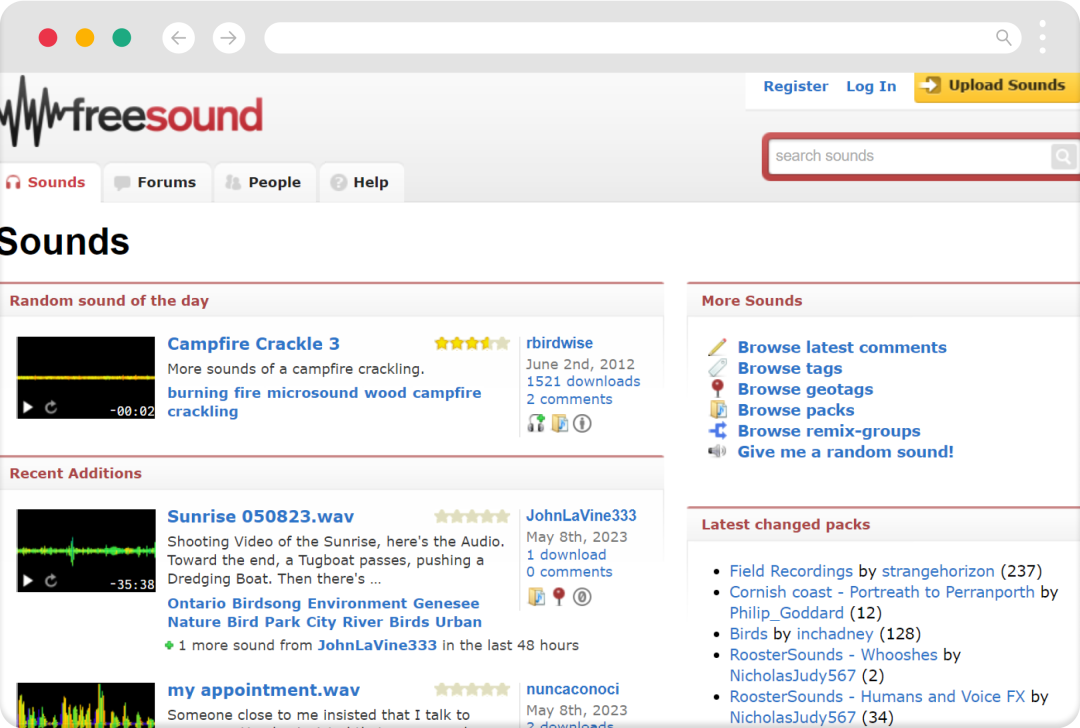
Task: Click the pack icon for Campfire Crackle 3
Action: (560, 423)
